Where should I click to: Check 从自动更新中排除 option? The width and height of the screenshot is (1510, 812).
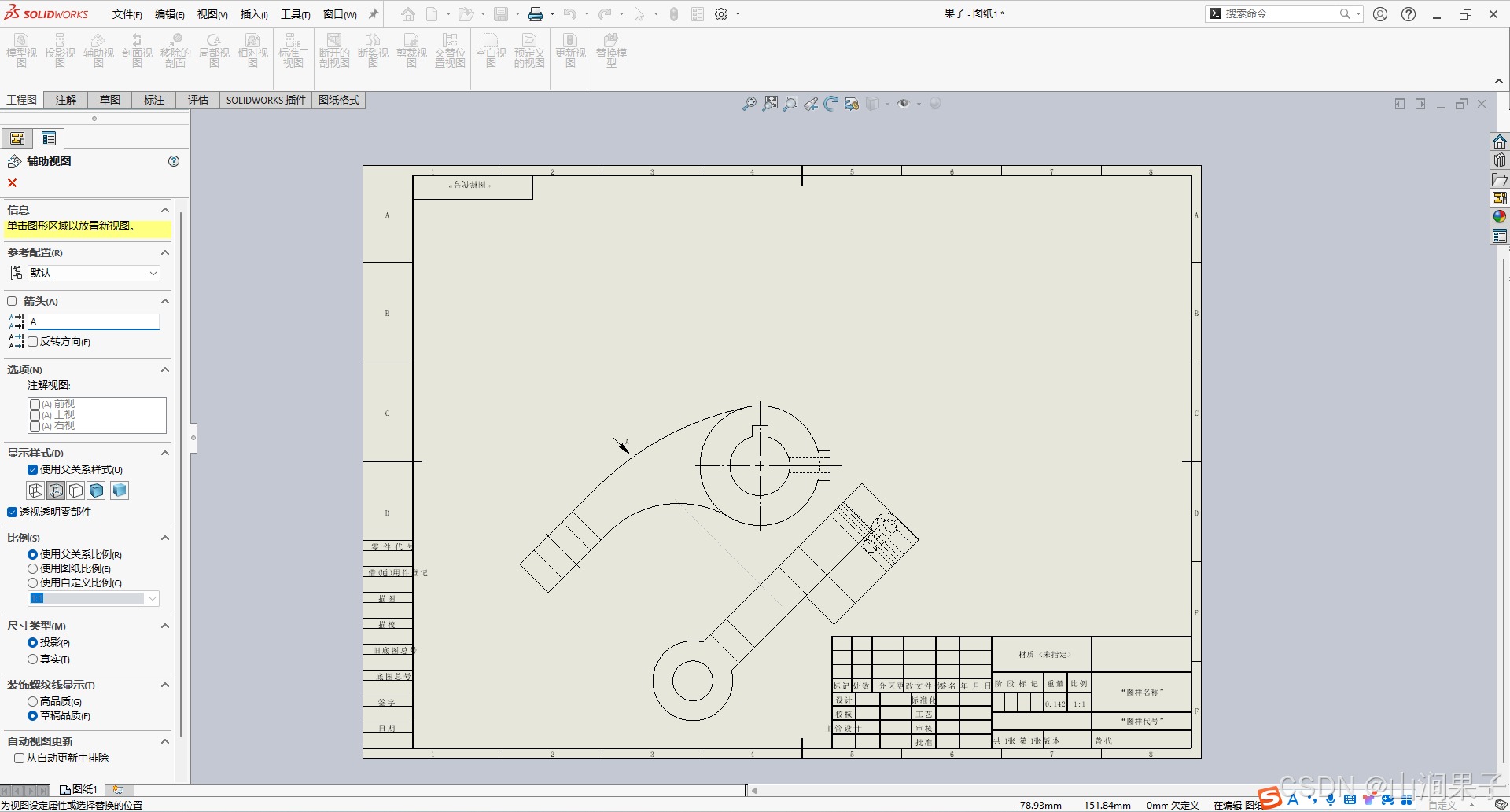pos(19,759)
